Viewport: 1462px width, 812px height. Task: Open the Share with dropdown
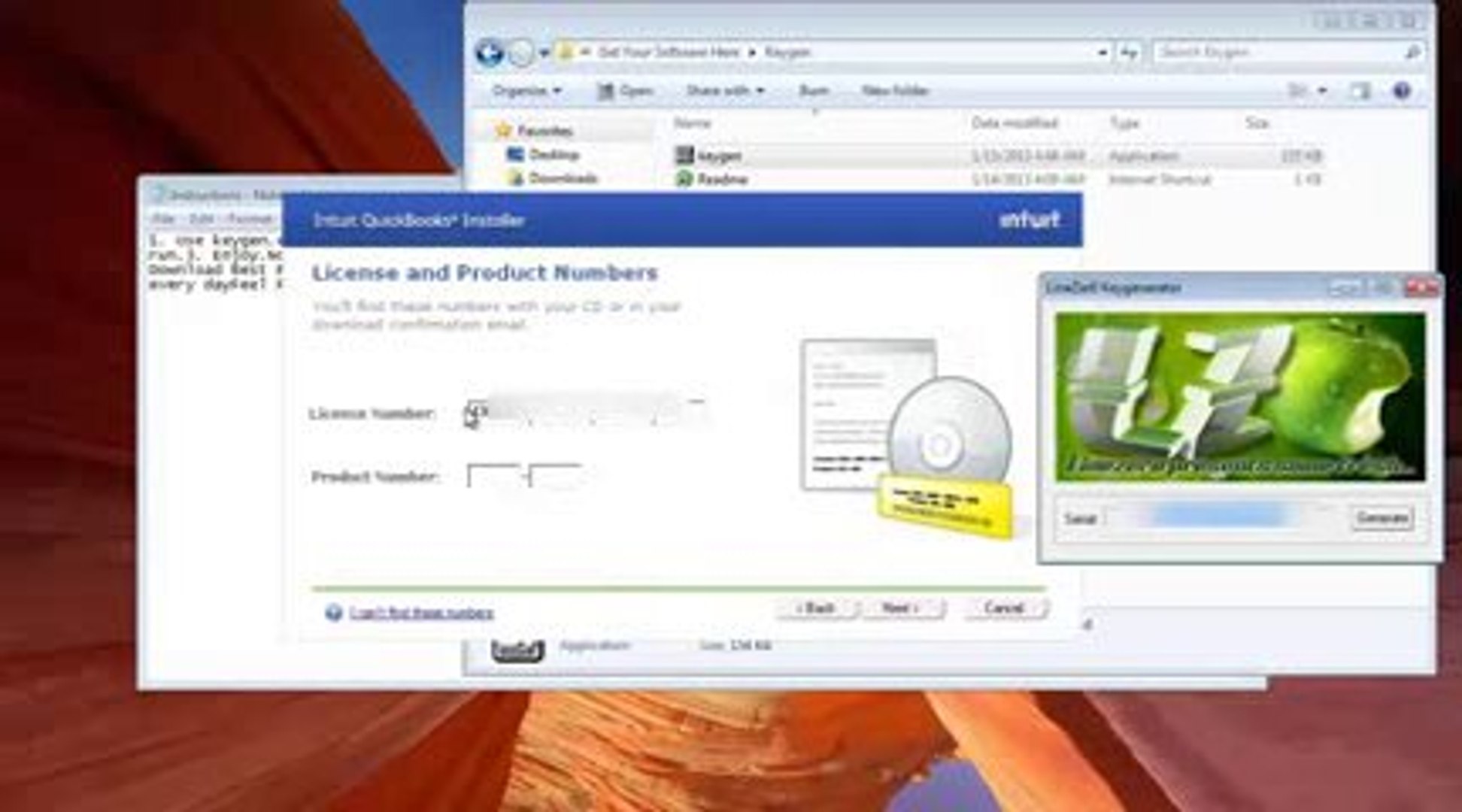pos(724,90)
